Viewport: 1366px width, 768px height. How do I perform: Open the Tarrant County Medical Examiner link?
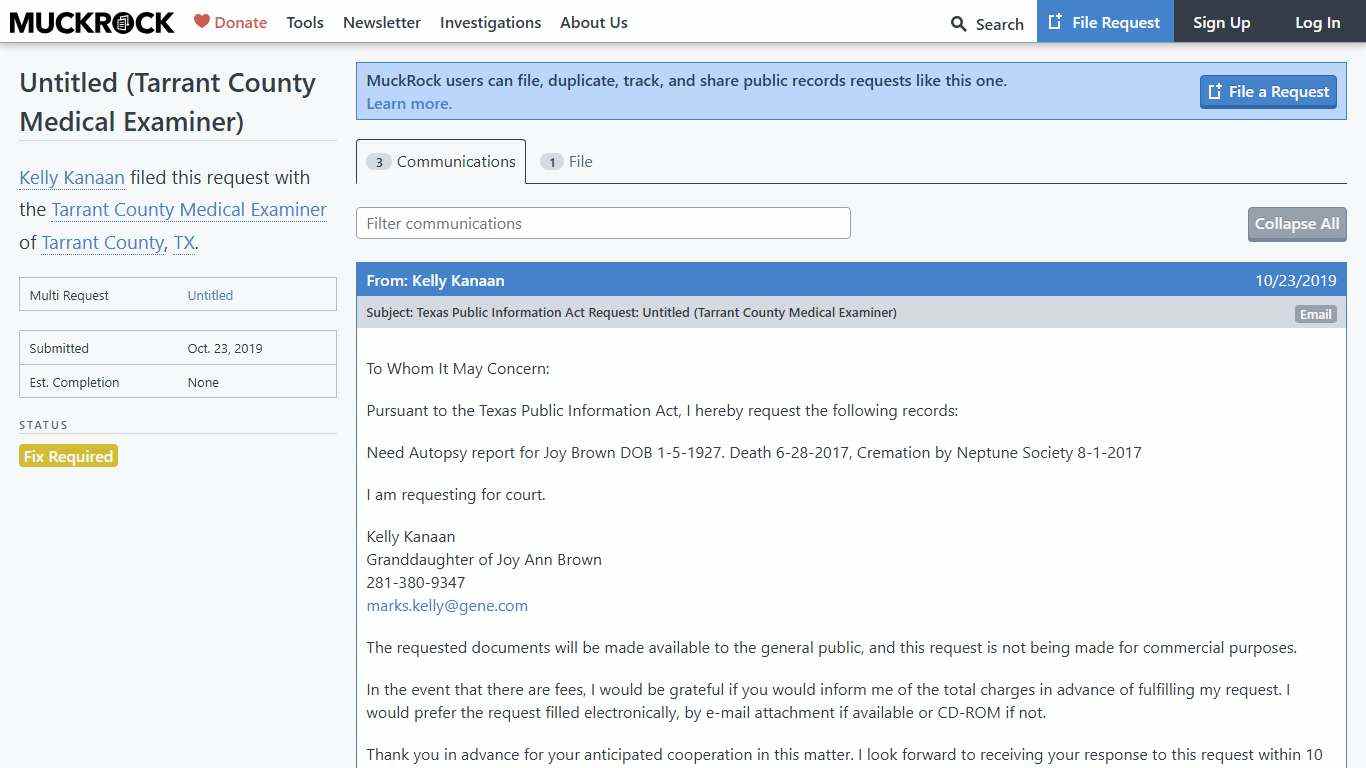(x=189, y=210)
